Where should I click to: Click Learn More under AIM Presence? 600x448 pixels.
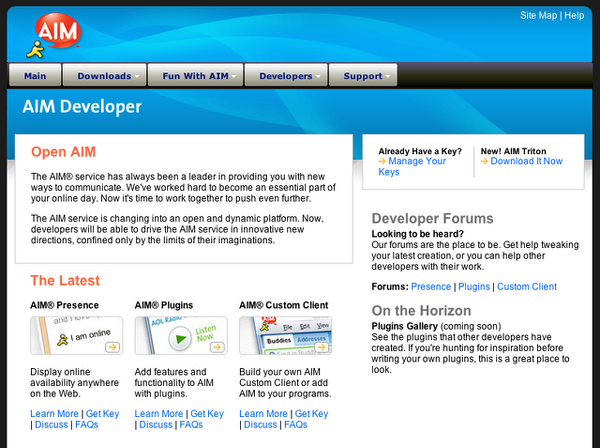pos(54,414)
